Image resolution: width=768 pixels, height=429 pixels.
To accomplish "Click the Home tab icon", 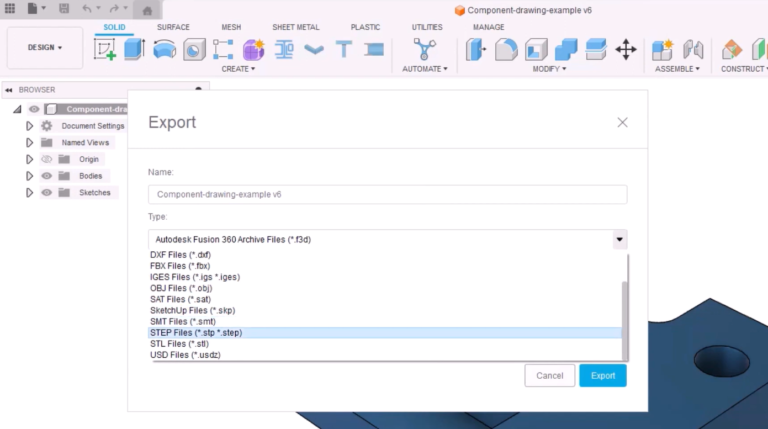I will [x=147, y=10].
